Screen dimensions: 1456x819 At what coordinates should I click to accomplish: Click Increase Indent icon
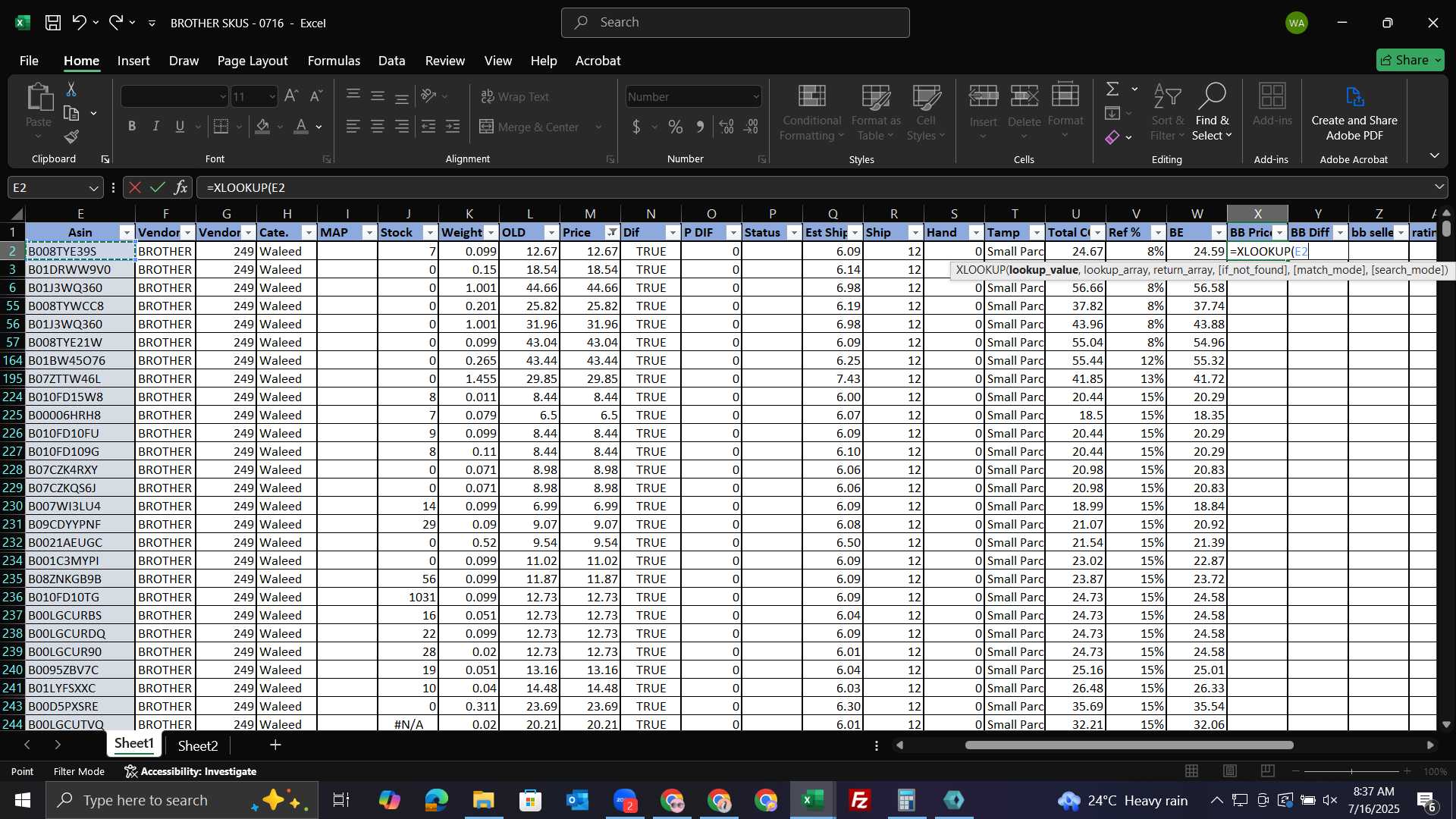(x=453, y=127)
